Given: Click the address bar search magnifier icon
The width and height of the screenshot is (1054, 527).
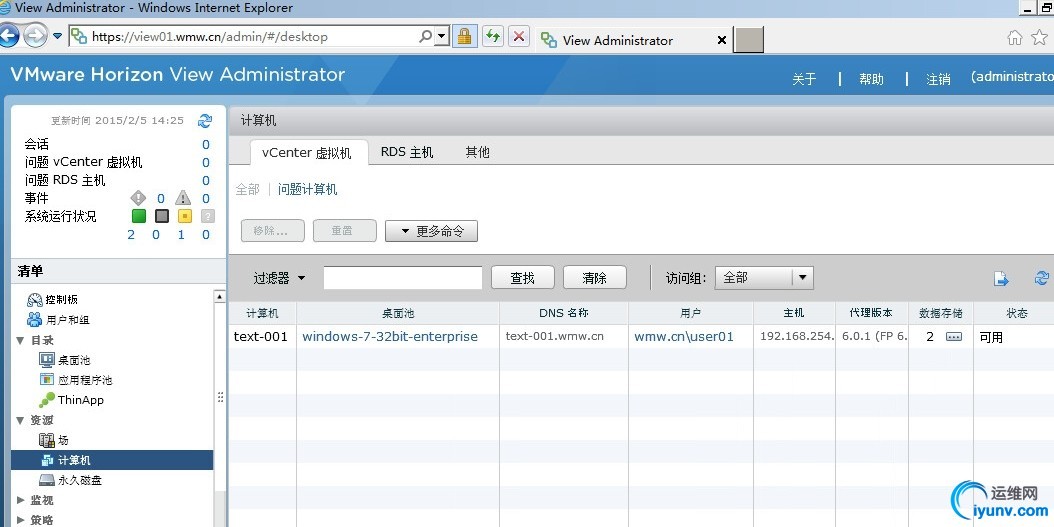Looking at the screenshot, I should 425,36.
